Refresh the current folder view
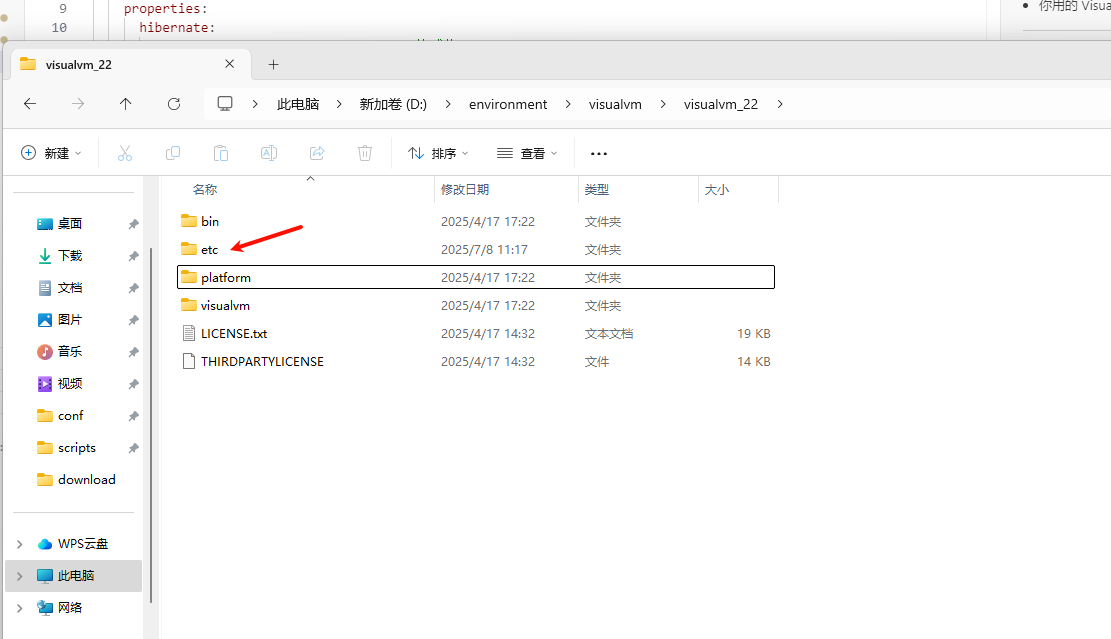Viewport: 1111px width, 639px height. click(x=174, y=104)
